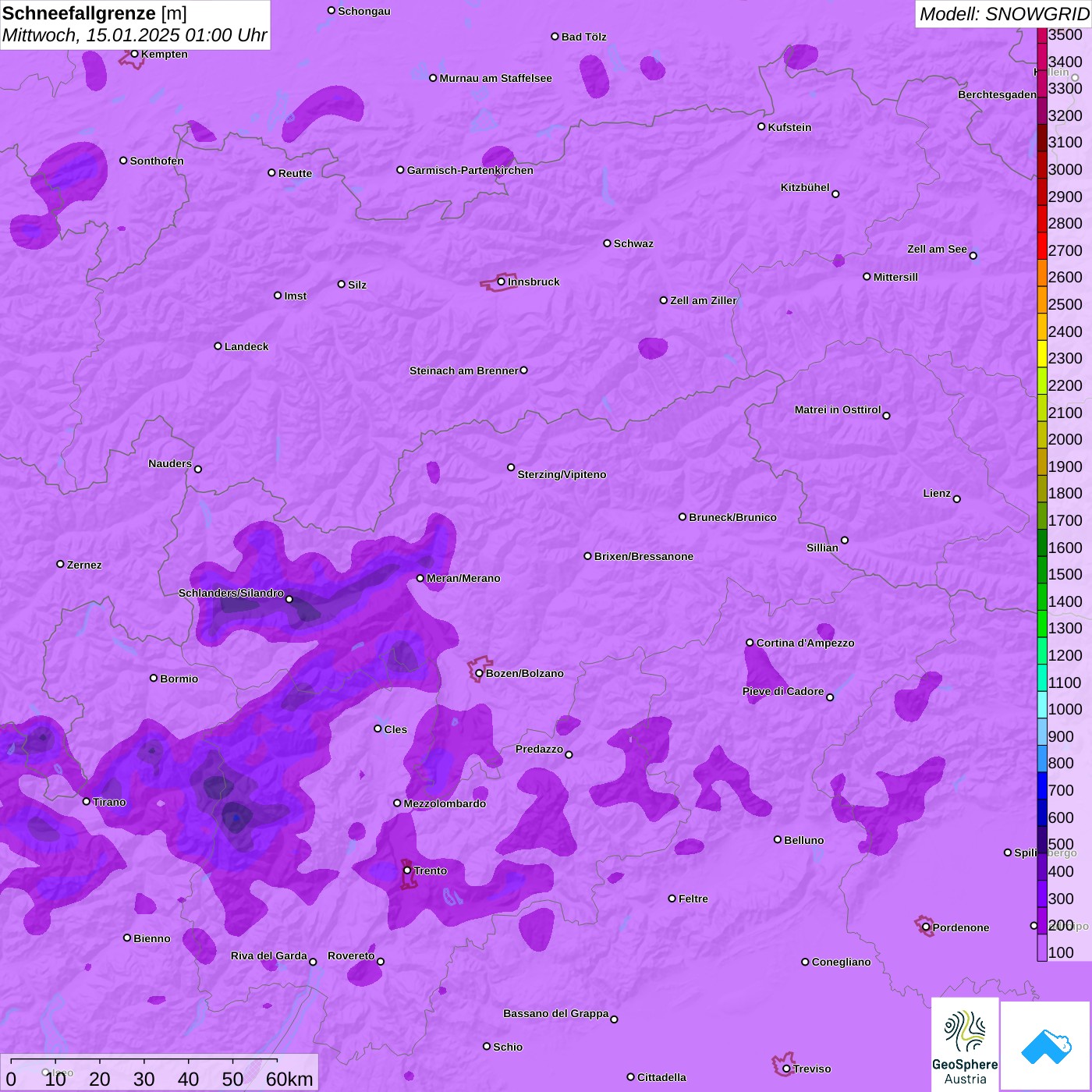Click the Zernez marker dot
1092x1092 pixels.
60,564
